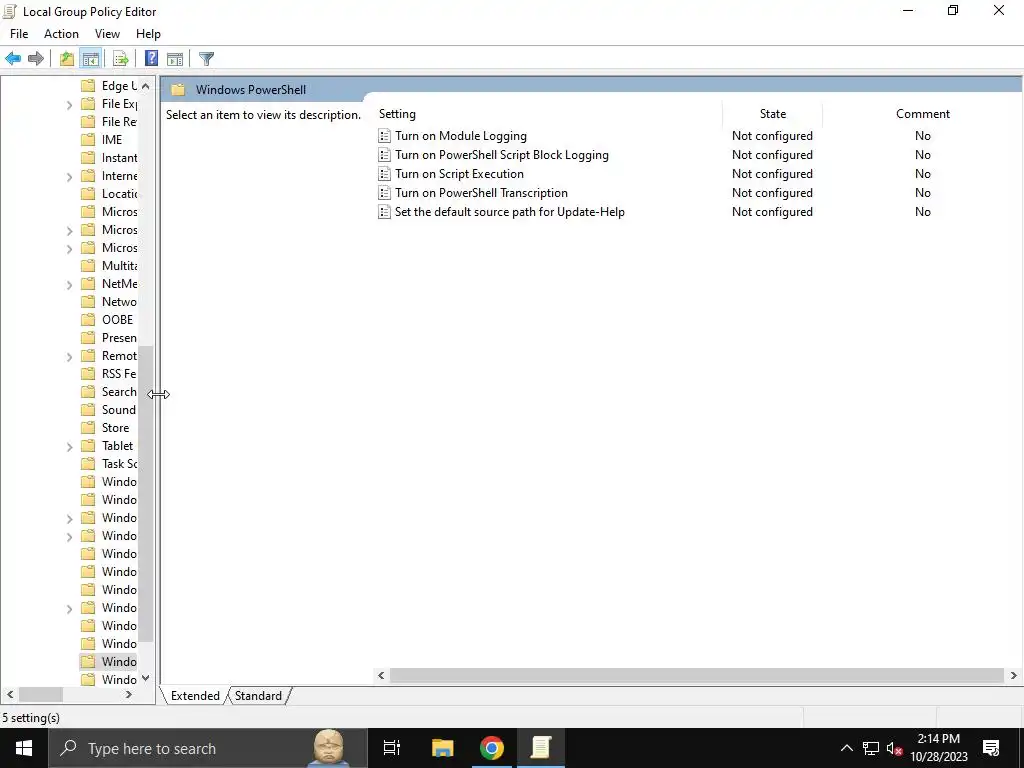Viewport: 1024px width, 768px height.
Task: Show hidden tray icons chevron
Action: click(x=846, y=748)
